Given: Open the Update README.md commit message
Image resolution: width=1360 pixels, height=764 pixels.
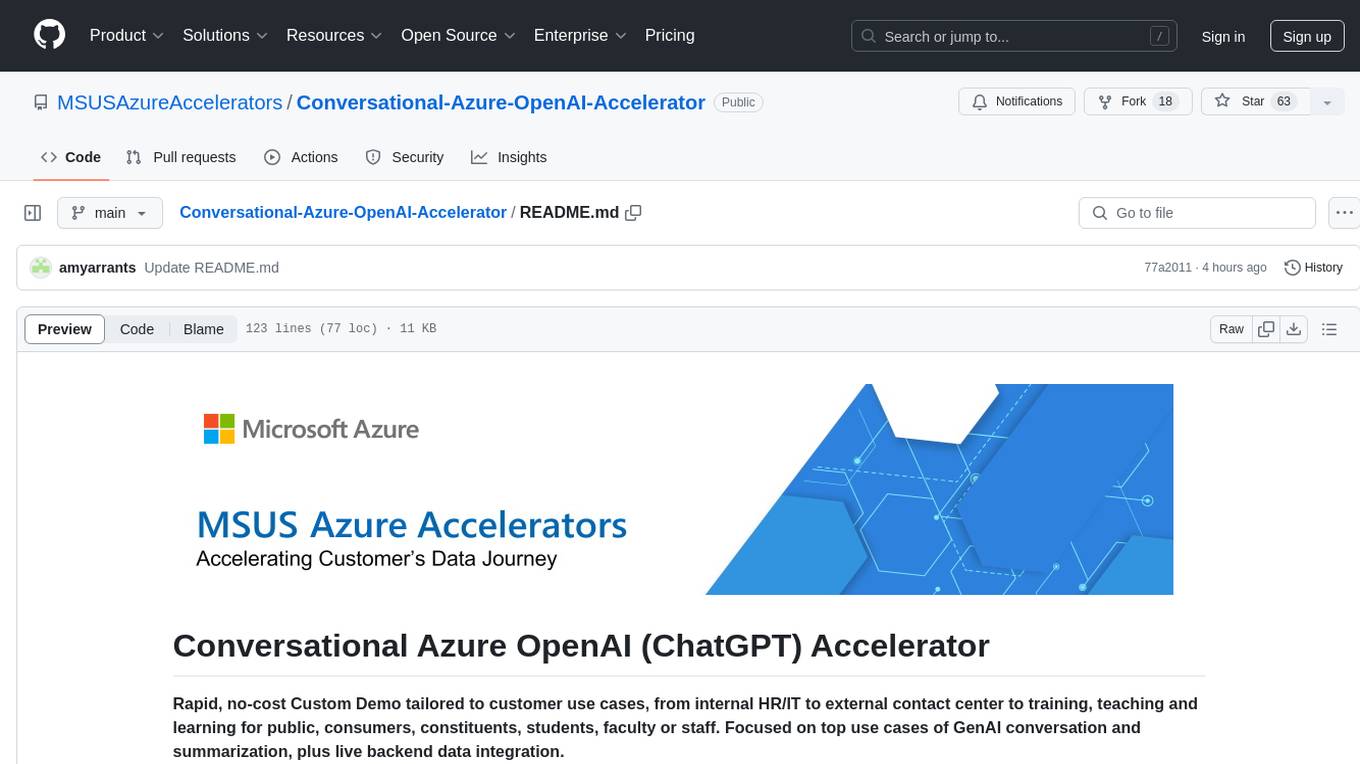Looking at the screenshot, I should (211, 268).
